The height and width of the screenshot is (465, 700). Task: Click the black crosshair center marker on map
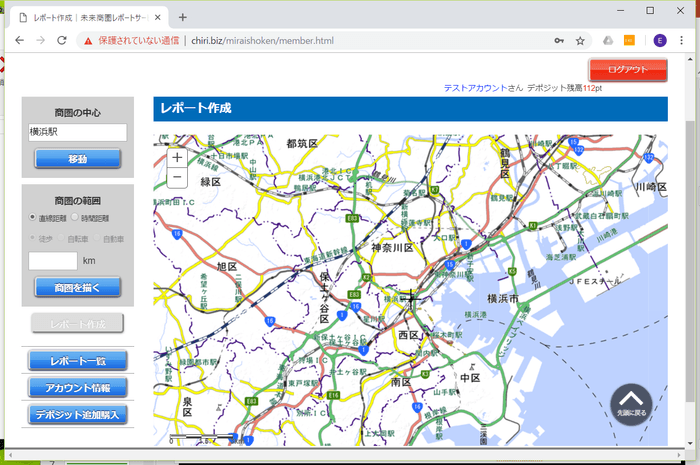coord(411,299)
